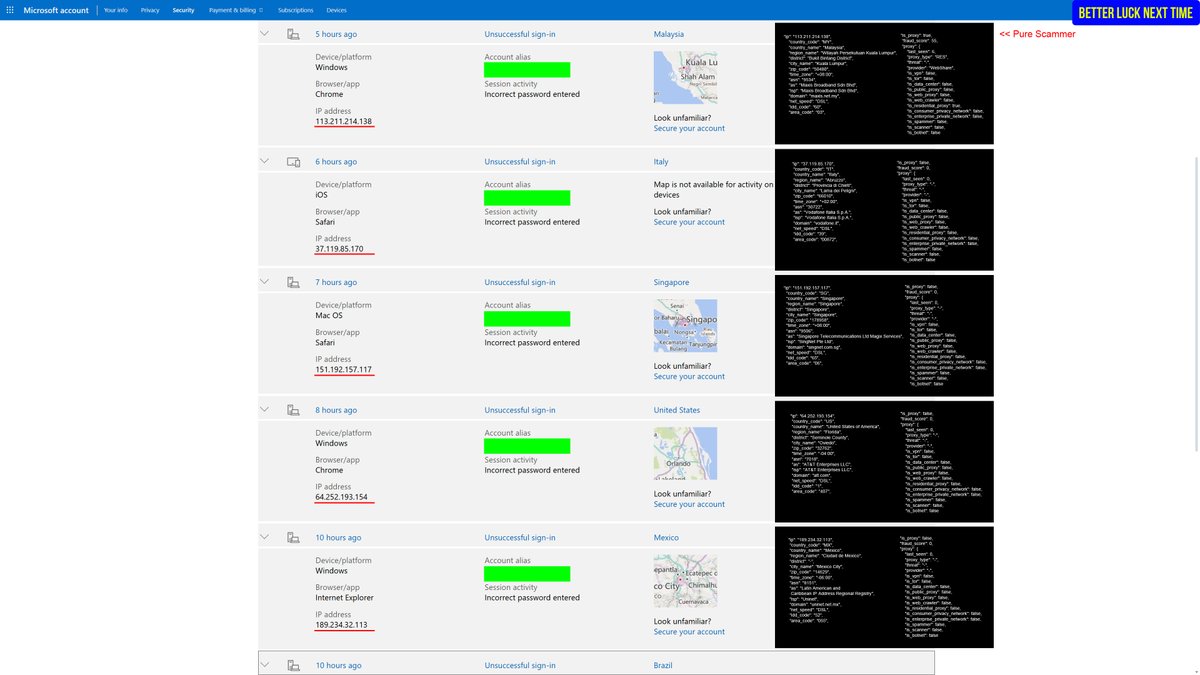The width and height of the screenshot is (1200, 675).
Task: Open the Mexico City map thumbnail
Action: point(685,581)
